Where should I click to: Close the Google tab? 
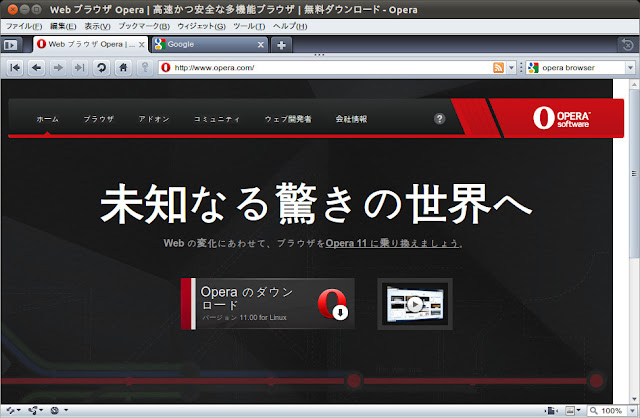(261, 44)
